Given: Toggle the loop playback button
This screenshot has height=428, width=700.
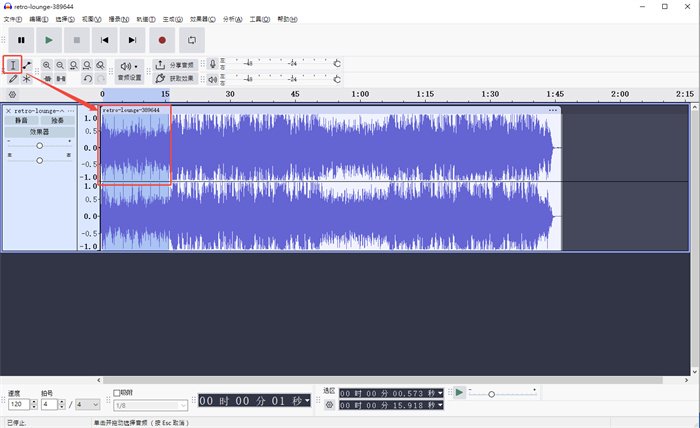Looking at the screenshot, I should 191,40.
